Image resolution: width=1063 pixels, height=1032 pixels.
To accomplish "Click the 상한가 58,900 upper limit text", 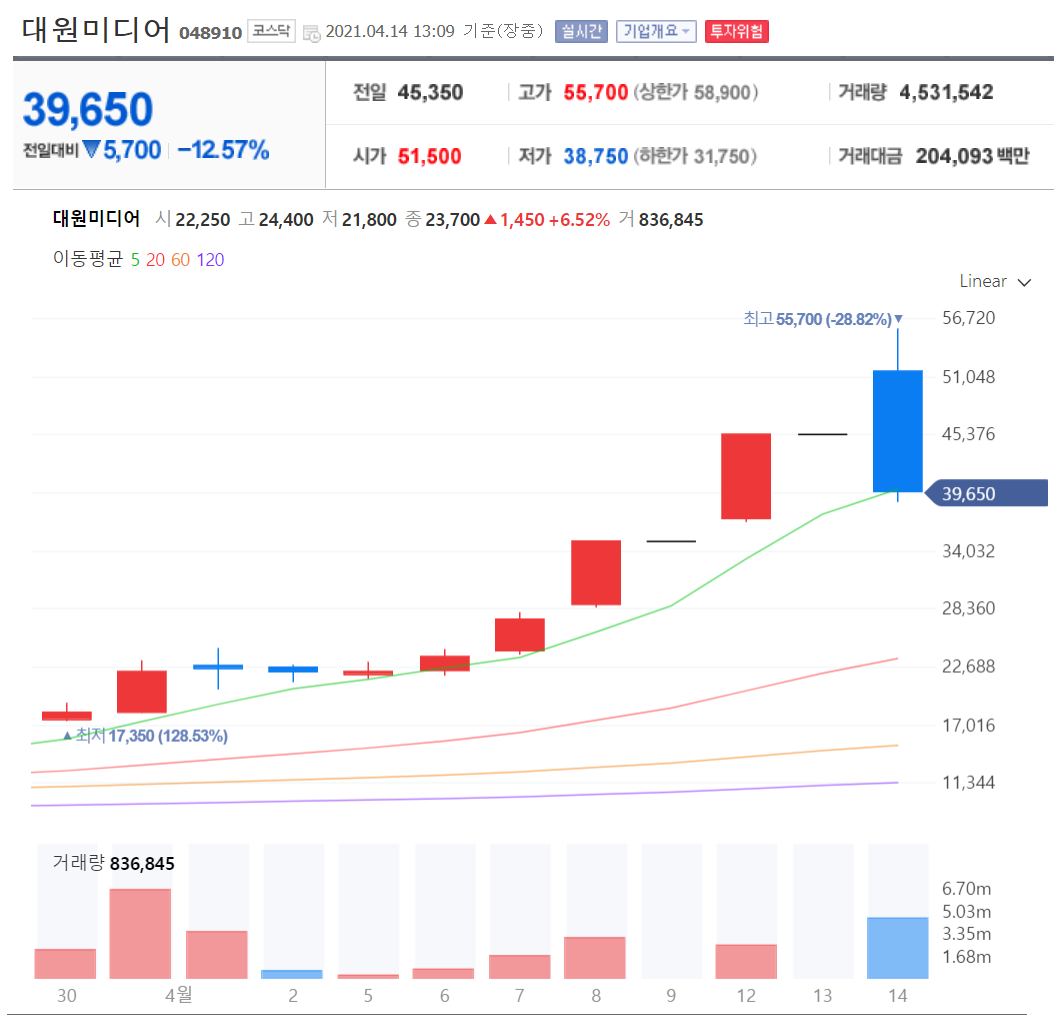I will [x=696, y=92].
